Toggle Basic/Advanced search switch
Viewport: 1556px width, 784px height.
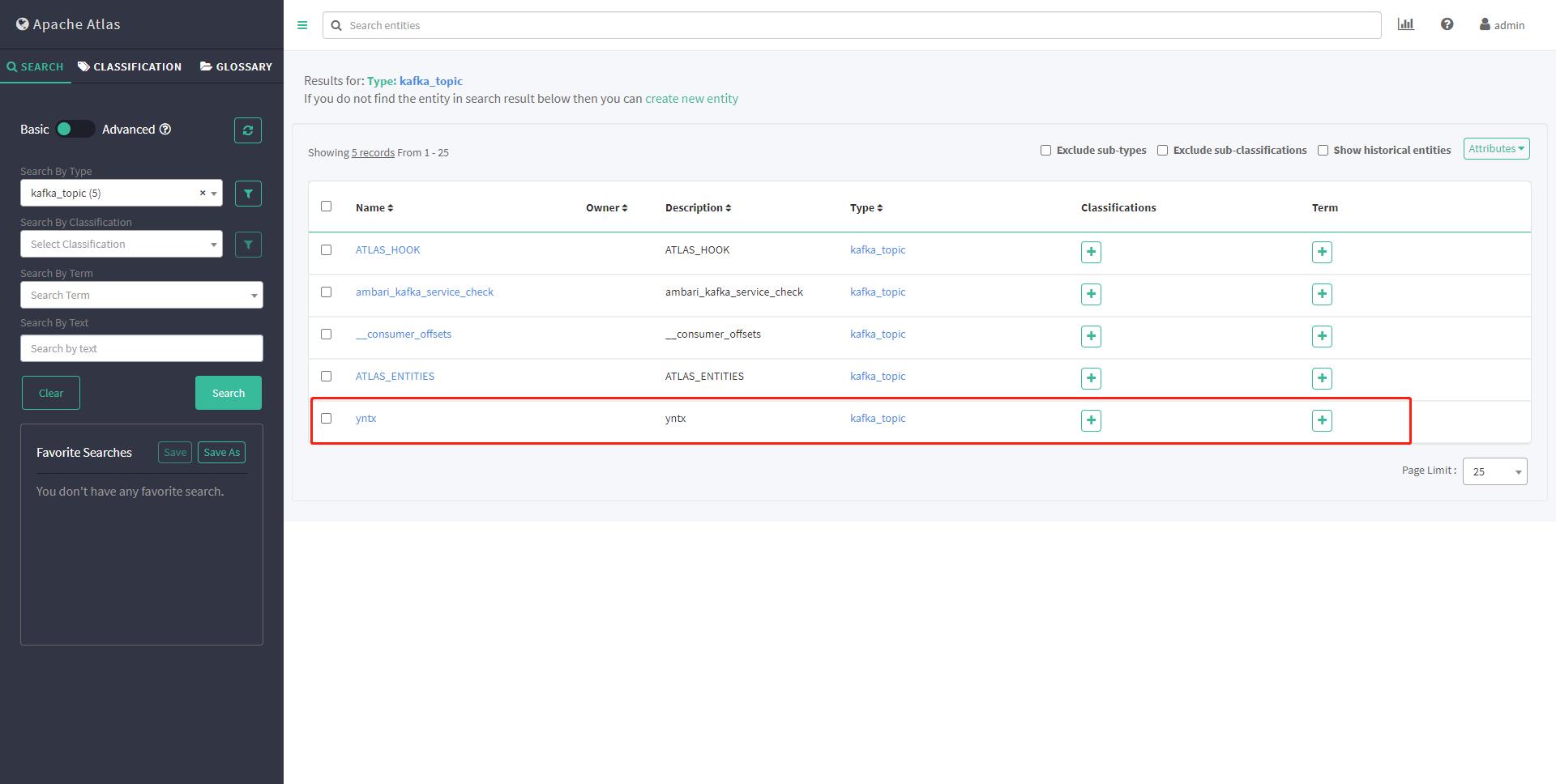point(75,129)
